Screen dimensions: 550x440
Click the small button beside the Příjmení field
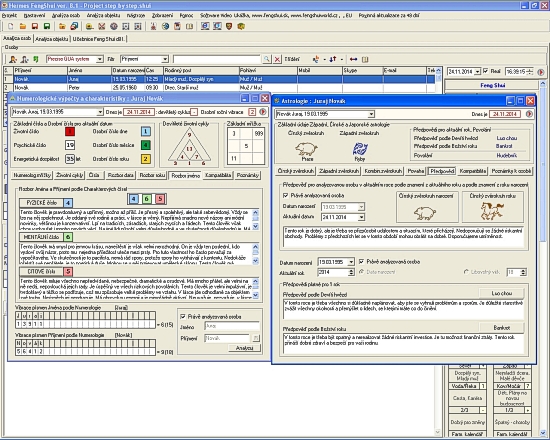[256, 338]
